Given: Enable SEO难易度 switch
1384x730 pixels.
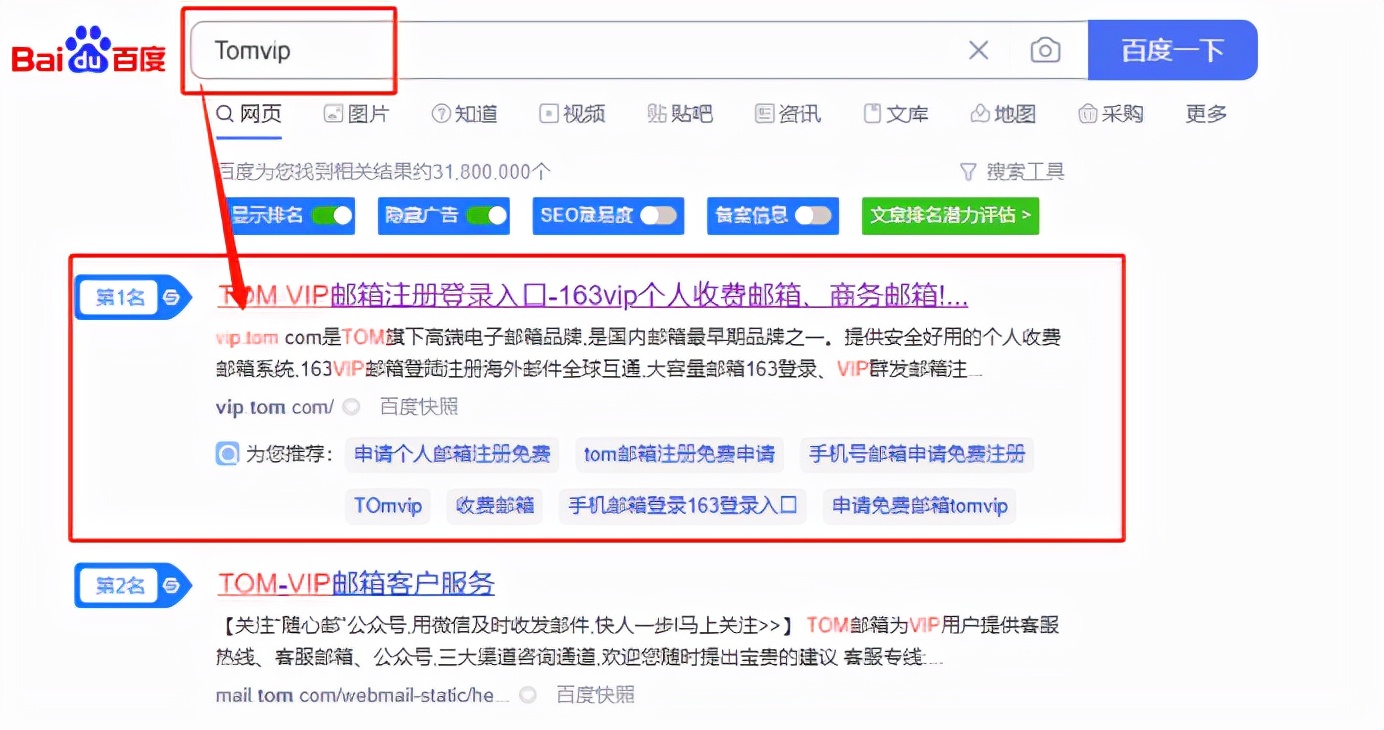Looking at the screenshot, I should [x=659, y=215].
